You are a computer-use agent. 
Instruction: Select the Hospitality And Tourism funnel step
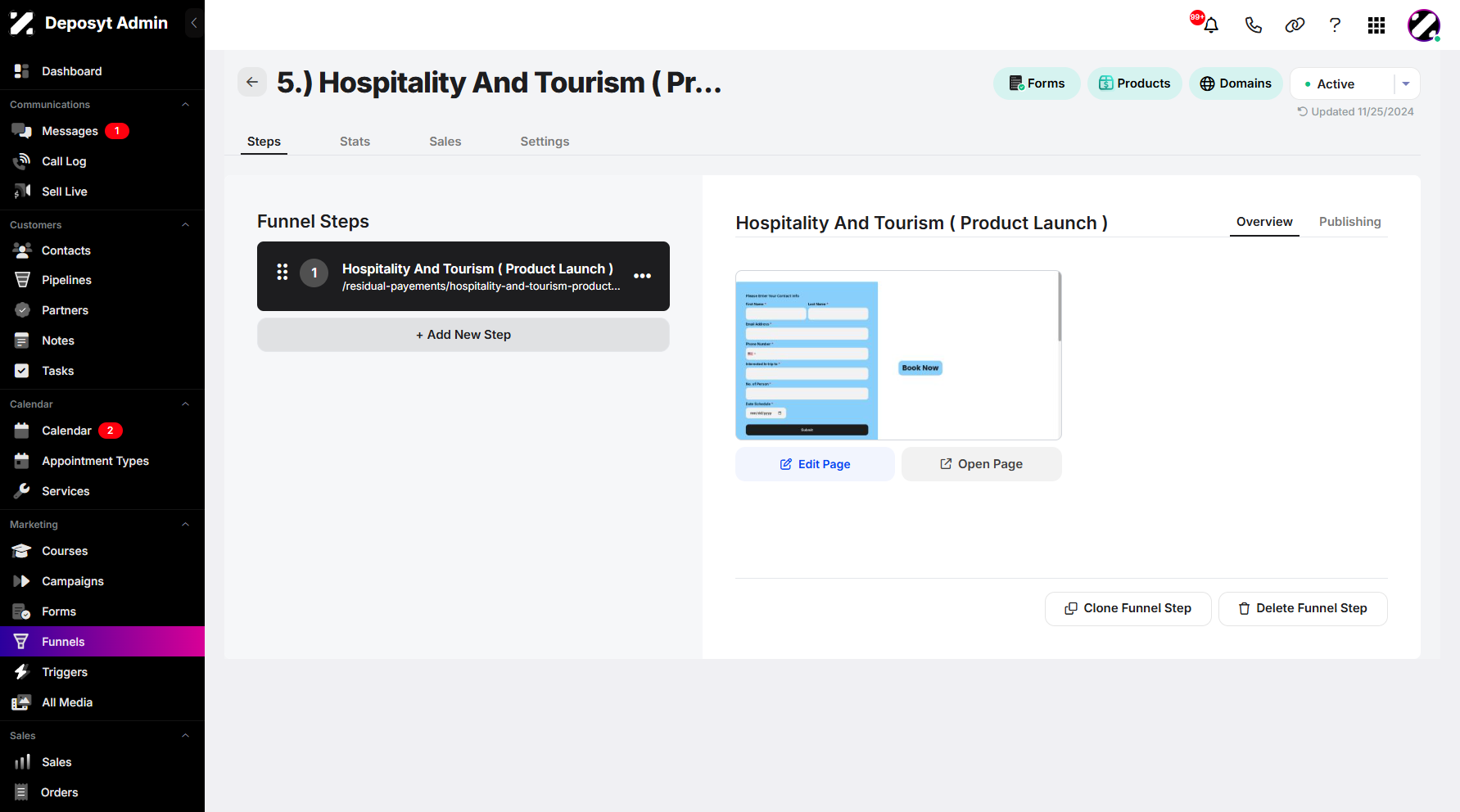click(463, 276)
